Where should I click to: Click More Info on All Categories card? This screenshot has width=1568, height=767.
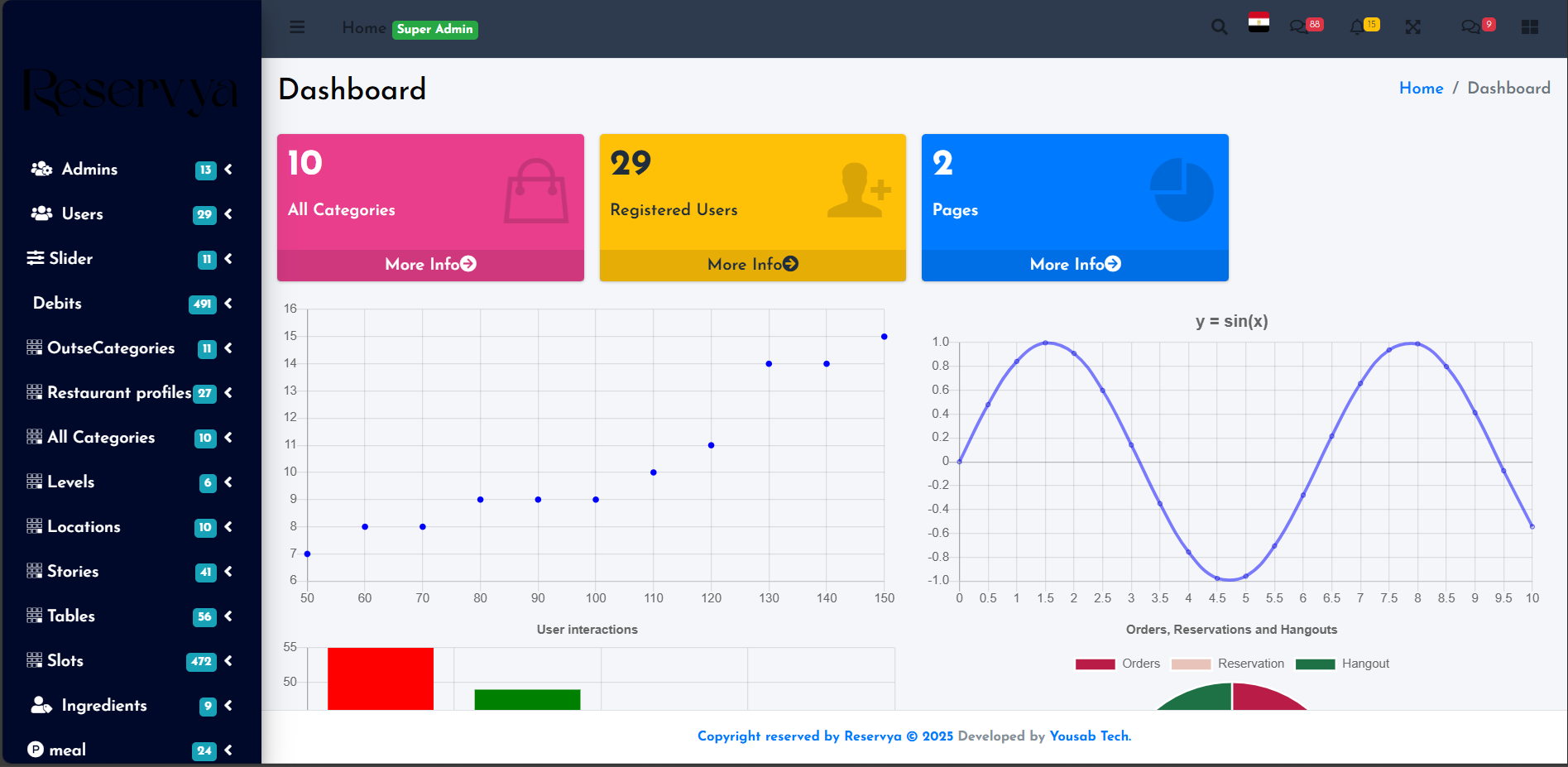[430, 265]
